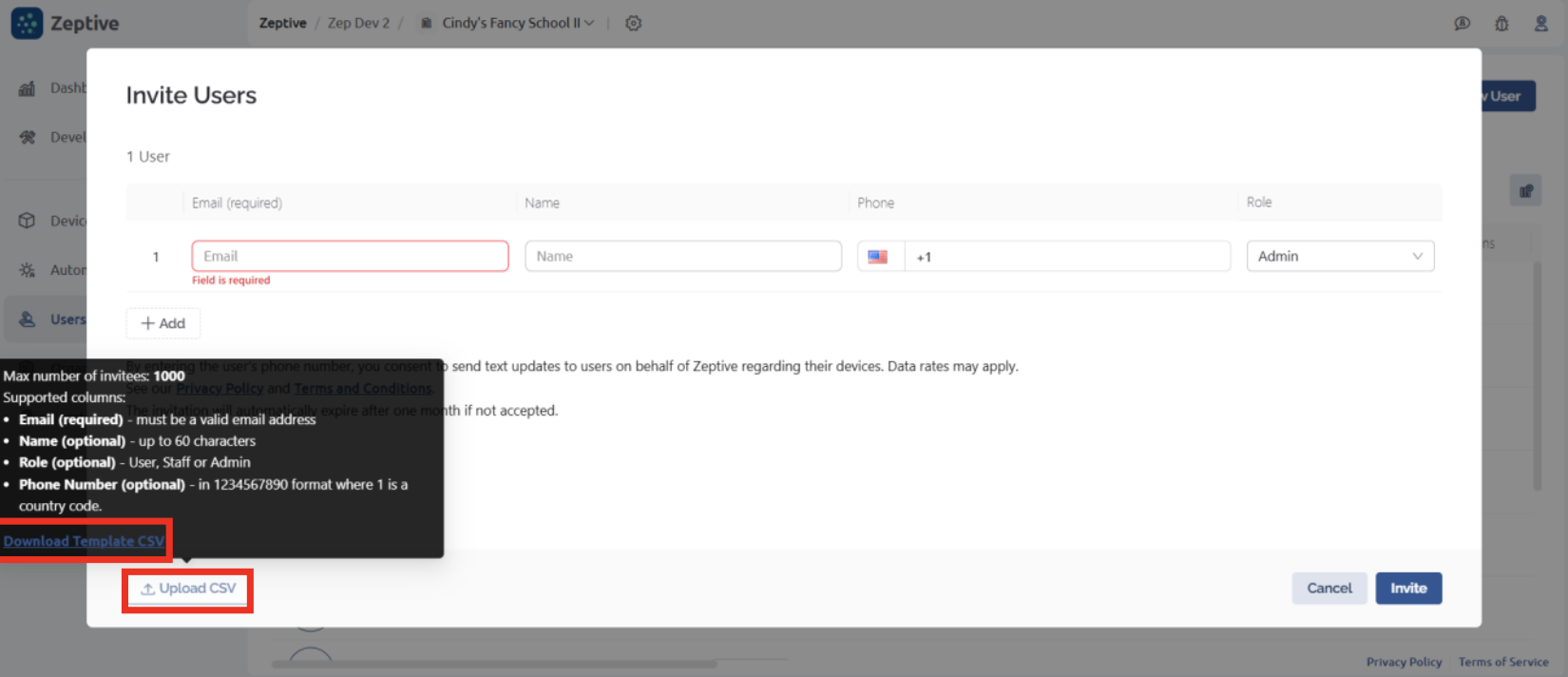Click the '1 User' count text

pos(148,157)
